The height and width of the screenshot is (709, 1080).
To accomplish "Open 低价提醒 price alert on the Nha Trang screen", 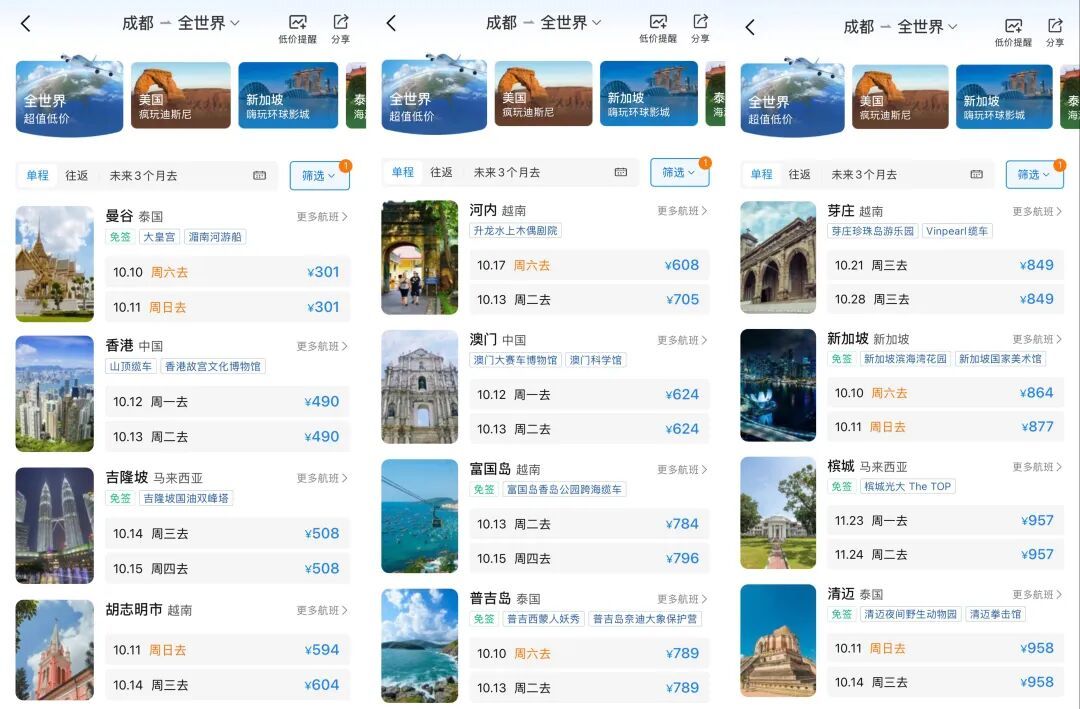I will (x=1013, y=32).
